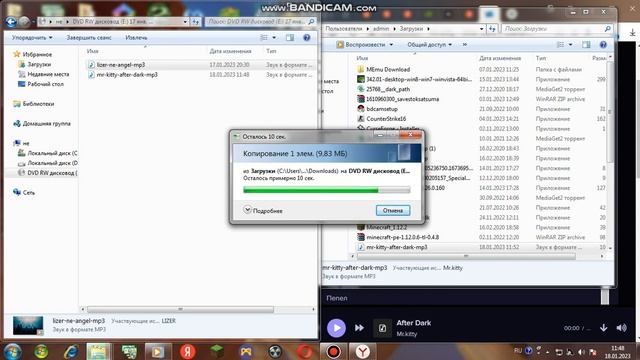Click Завершить сеанс in the toolbar
The height and width of the screenshot is (360, 640).
pos(89,38)
